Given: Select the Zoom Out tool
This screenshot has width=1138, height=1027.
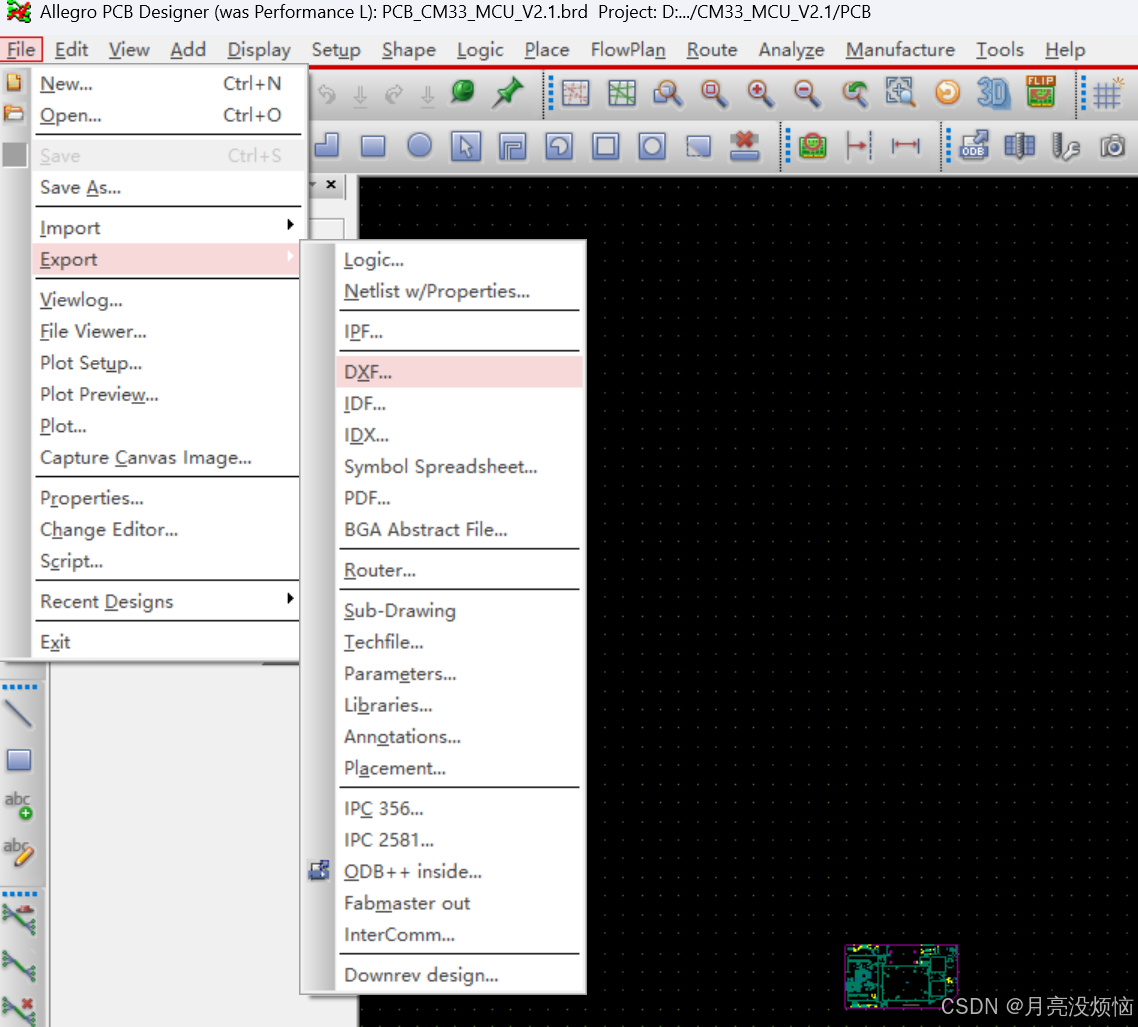Looking at the screenshot, I should [x=806, y=92].
